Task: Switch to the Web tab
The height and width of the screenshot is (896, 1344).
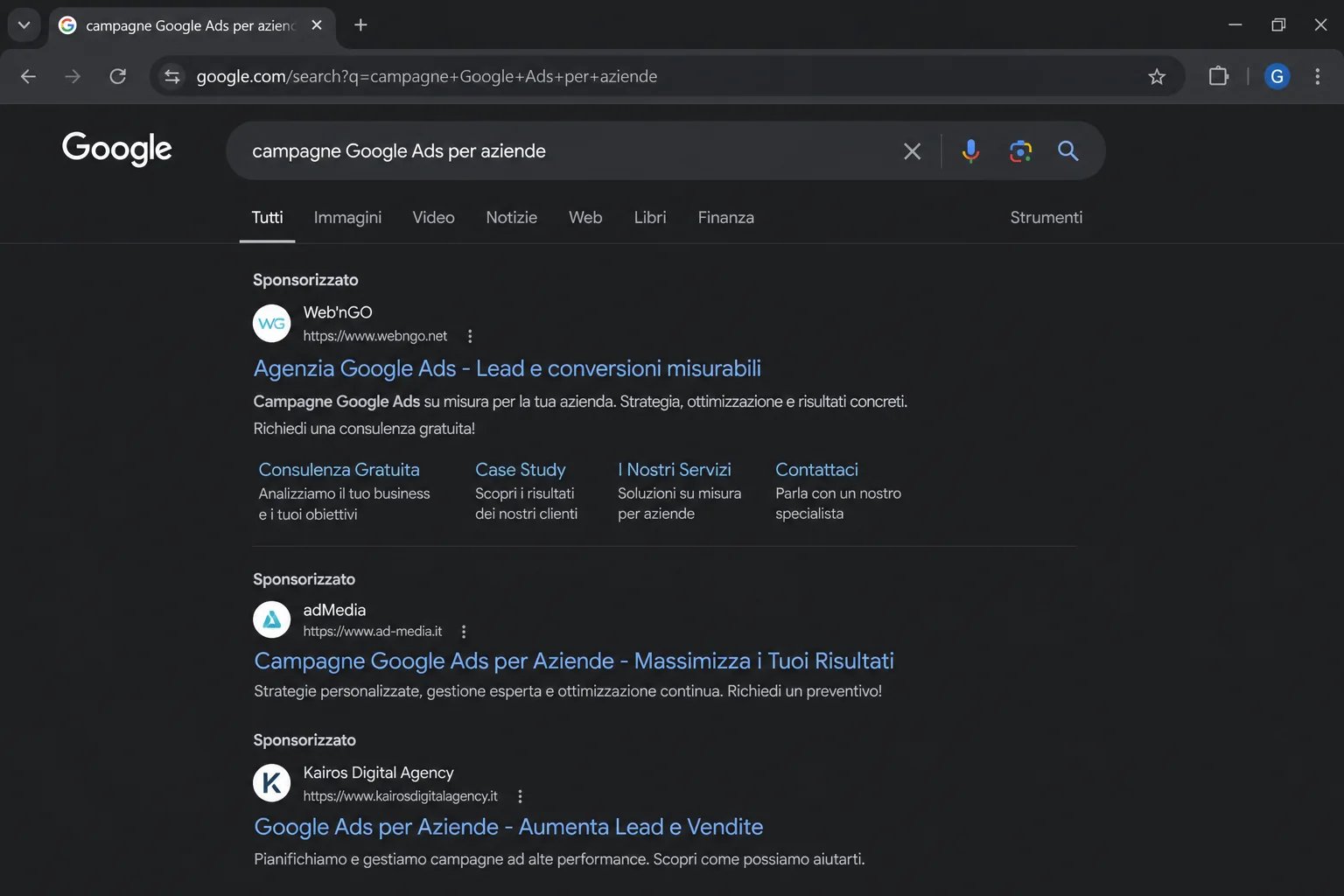Action: [585, 217]
